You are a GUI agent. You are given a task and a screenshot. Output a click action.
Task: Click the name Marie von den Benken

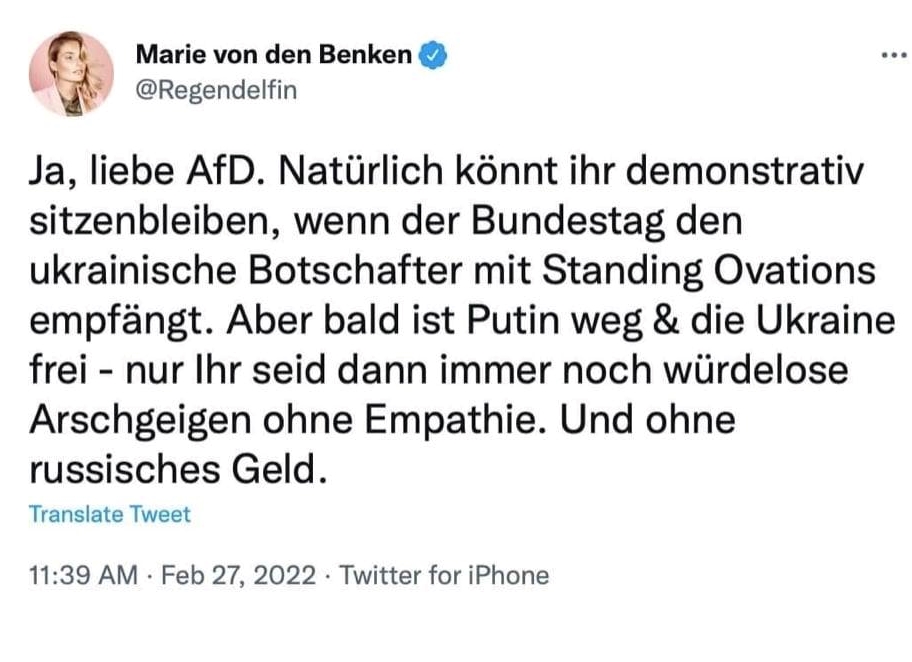point(273,54)
